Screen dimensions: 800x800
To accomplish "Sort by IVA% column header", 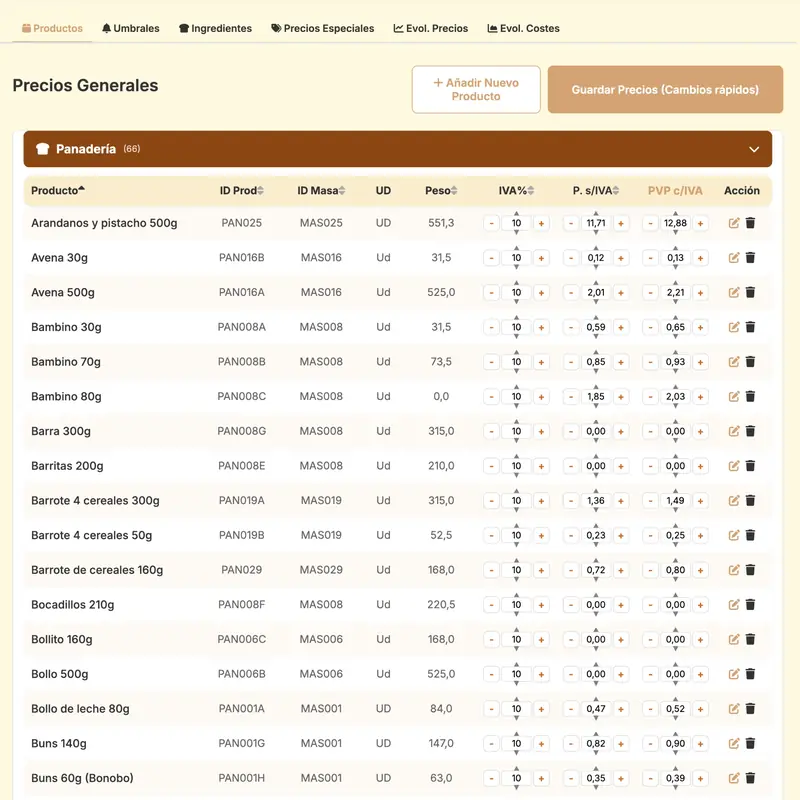I will (516, 190).
